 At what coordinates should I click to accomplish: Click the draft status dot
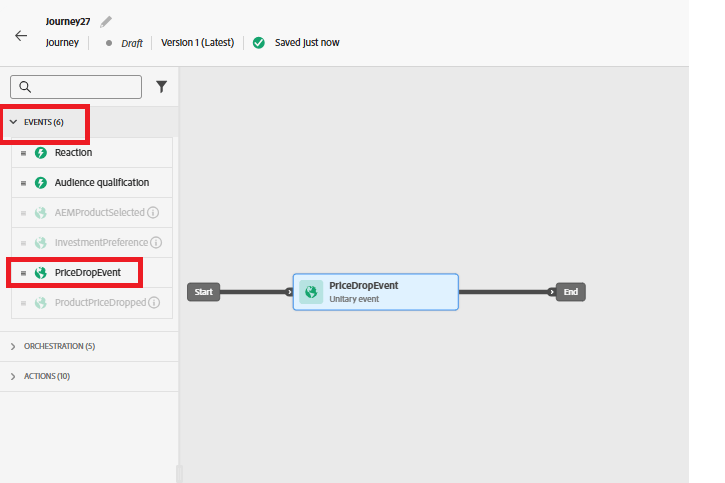click(109, 43)
